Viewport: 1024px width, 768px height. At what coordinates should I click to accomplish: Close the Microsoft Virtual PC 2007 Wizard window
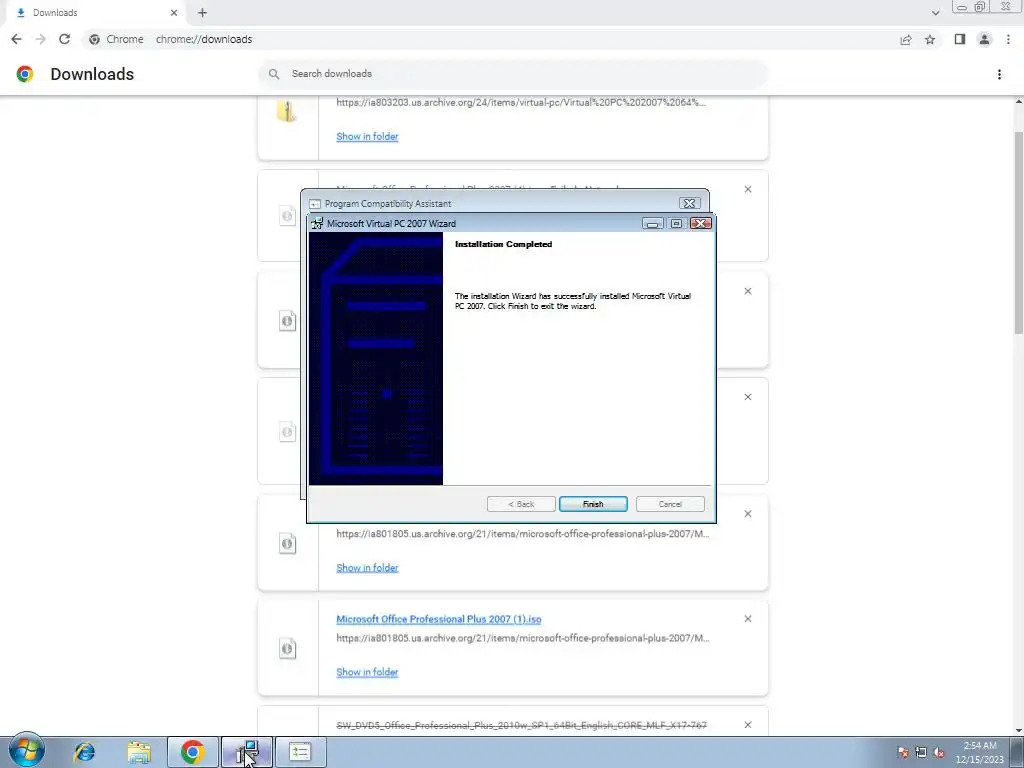point(701,223)
